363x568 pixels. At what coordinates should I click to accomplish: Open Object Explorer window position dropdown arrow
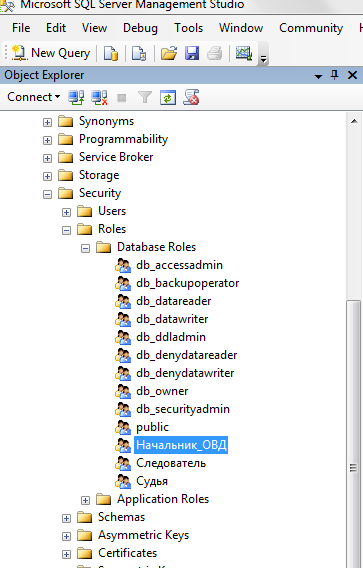318,76
